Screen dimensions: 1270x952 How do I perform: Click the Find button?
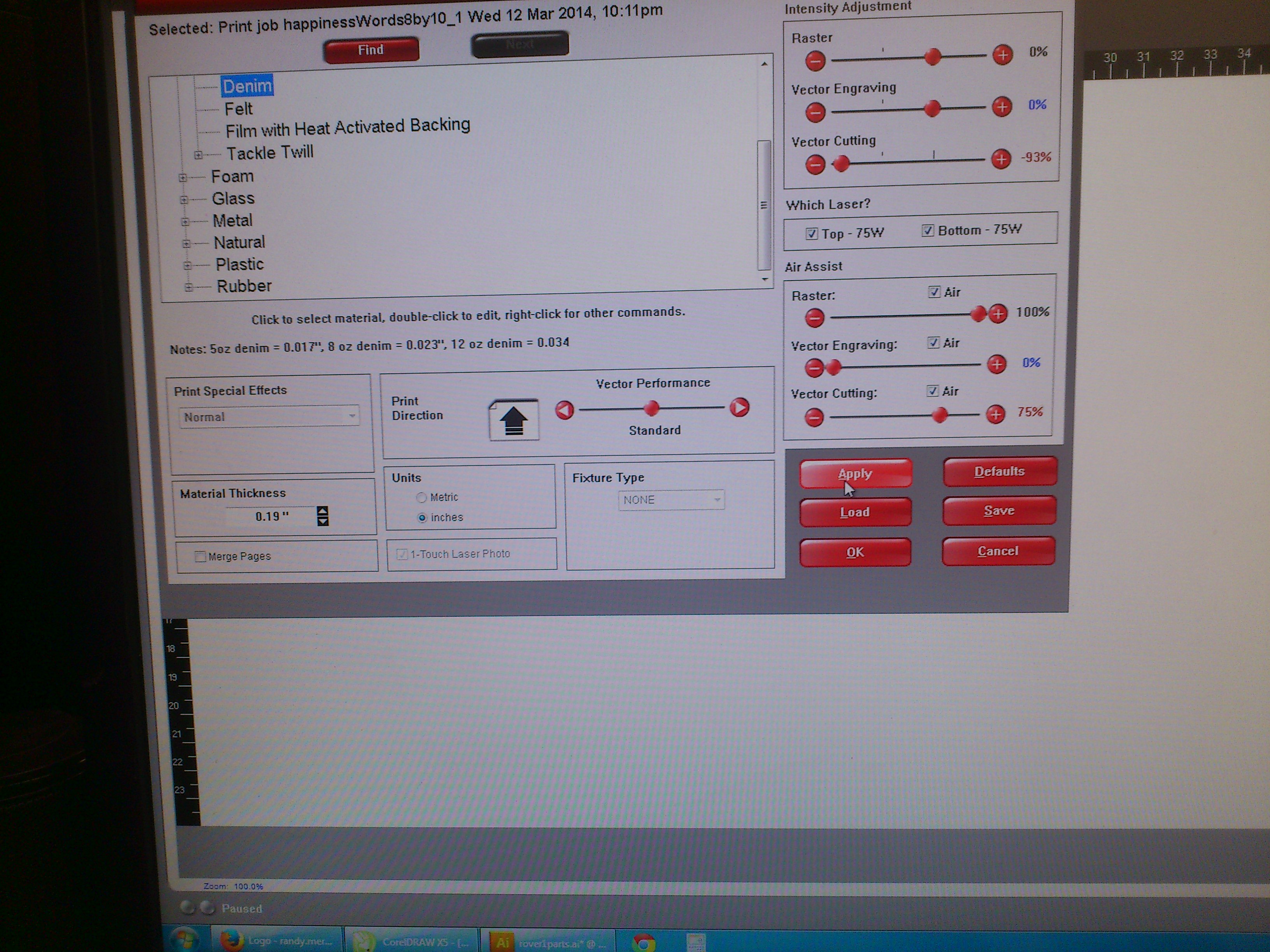click(x=371, y=50)
